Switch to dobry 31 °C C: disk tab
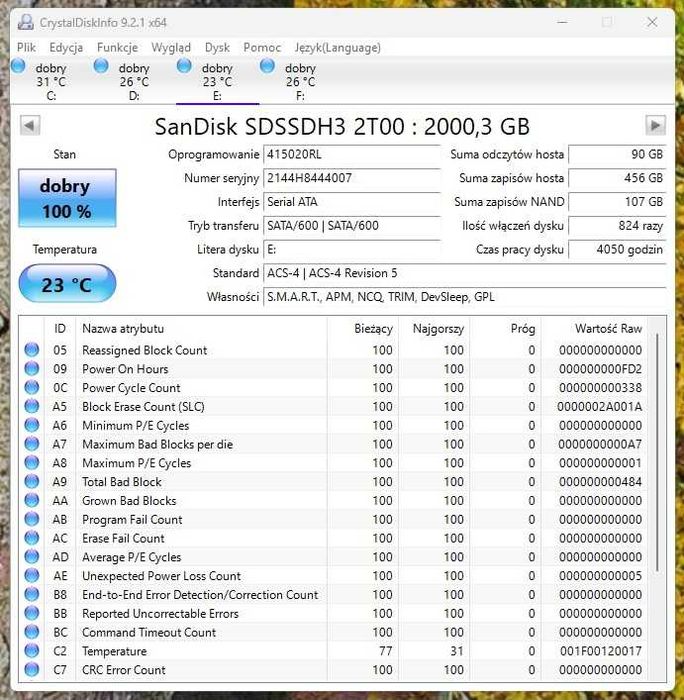 [52, 81]
